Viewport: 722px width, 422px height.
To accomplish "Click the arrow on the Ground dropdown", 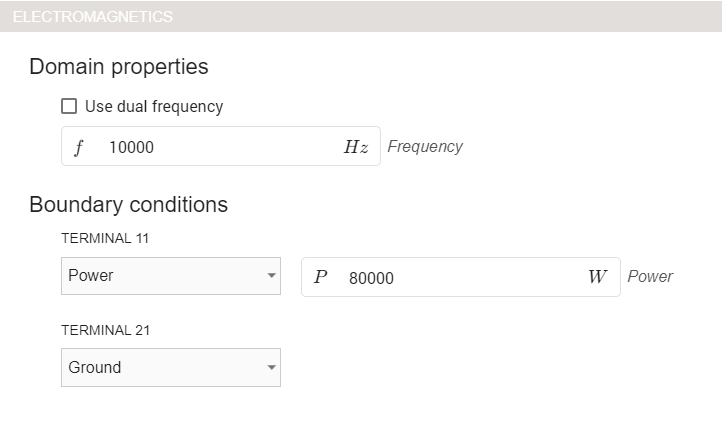I will click(271, 367).
